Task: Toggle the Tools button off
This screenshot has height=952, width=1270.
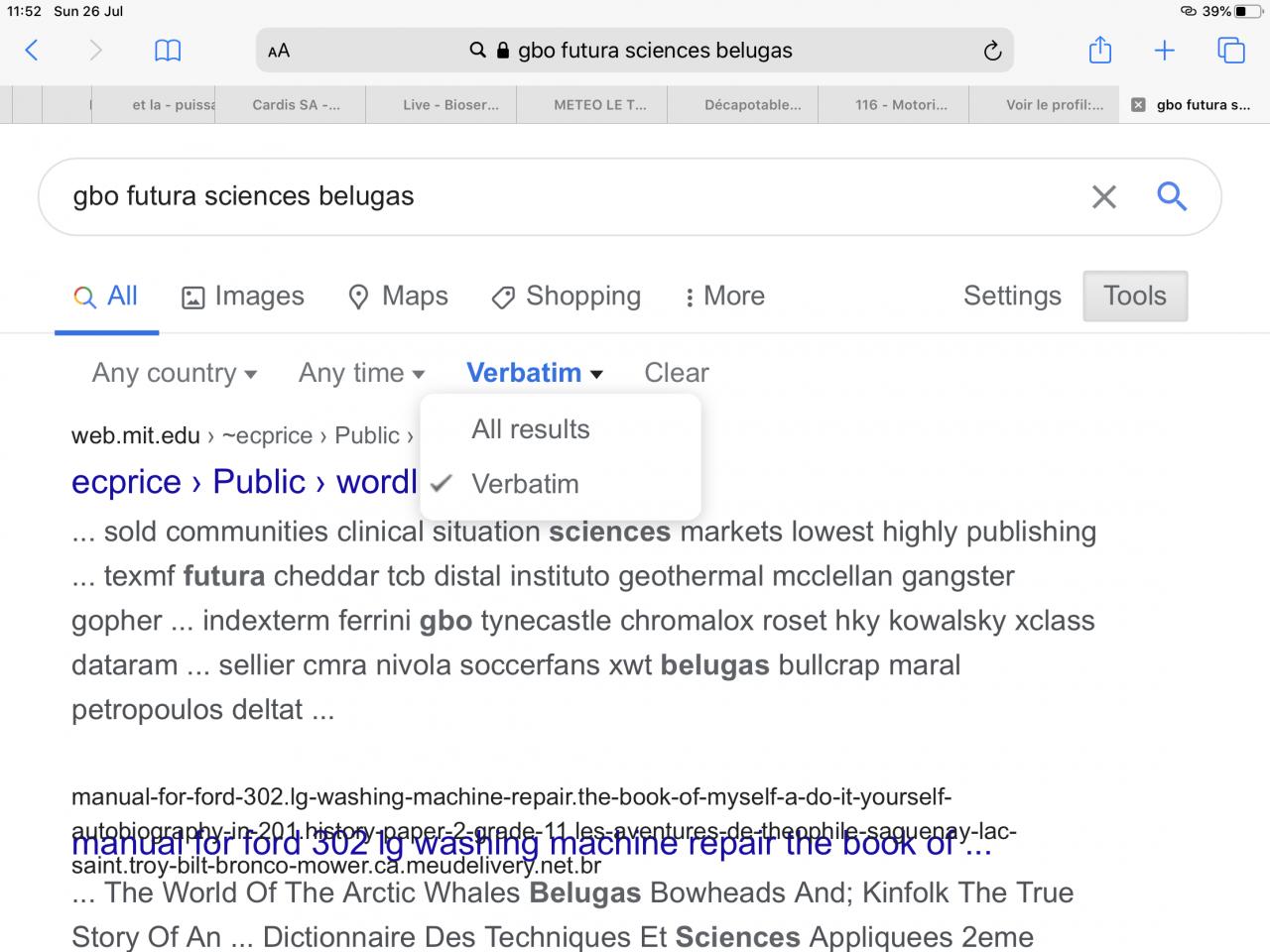Action: click(1135, 296)
